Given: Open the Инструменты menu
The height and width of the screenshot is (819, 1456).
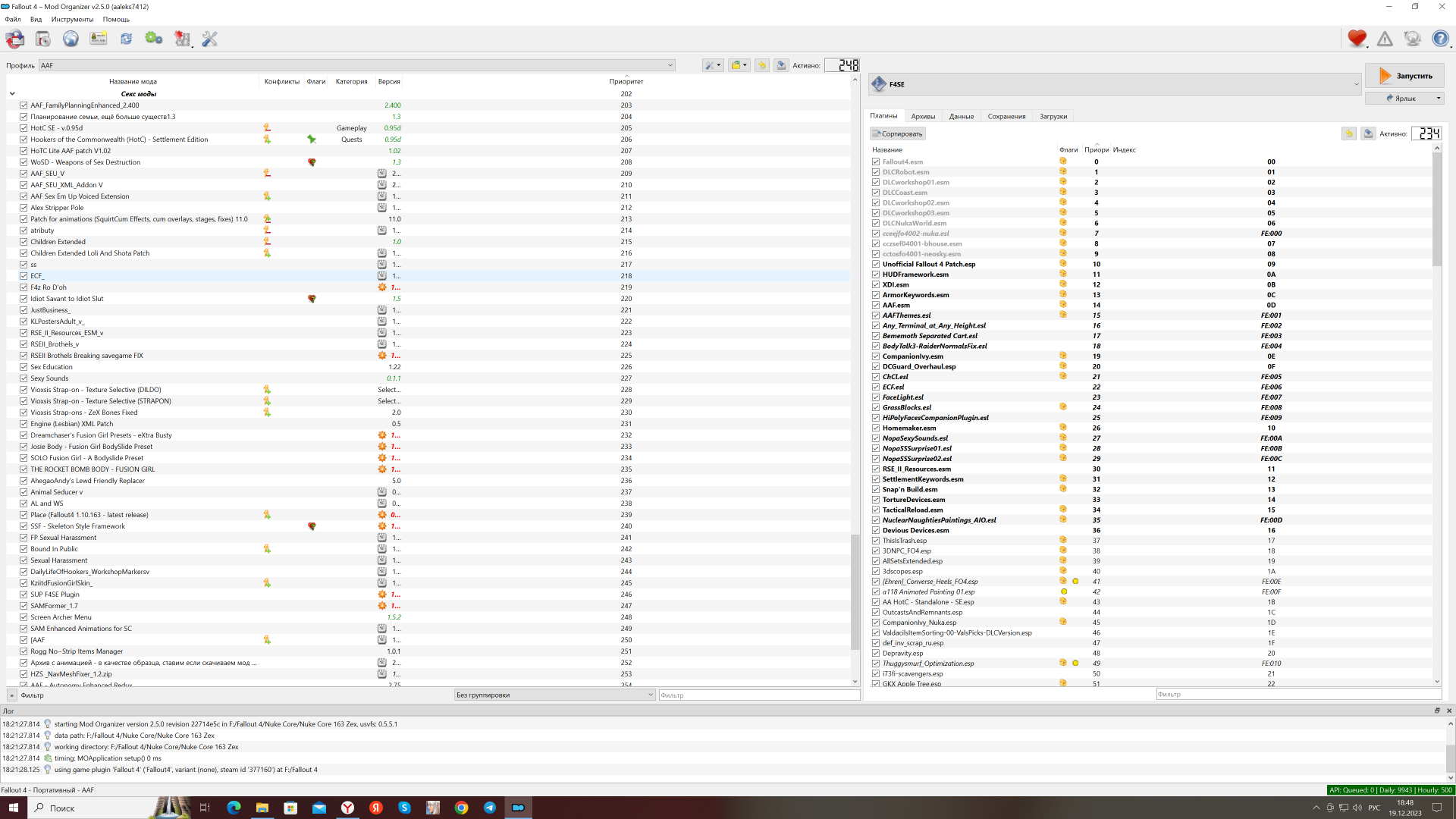Looking at the screenshot, I should point(72,19).
